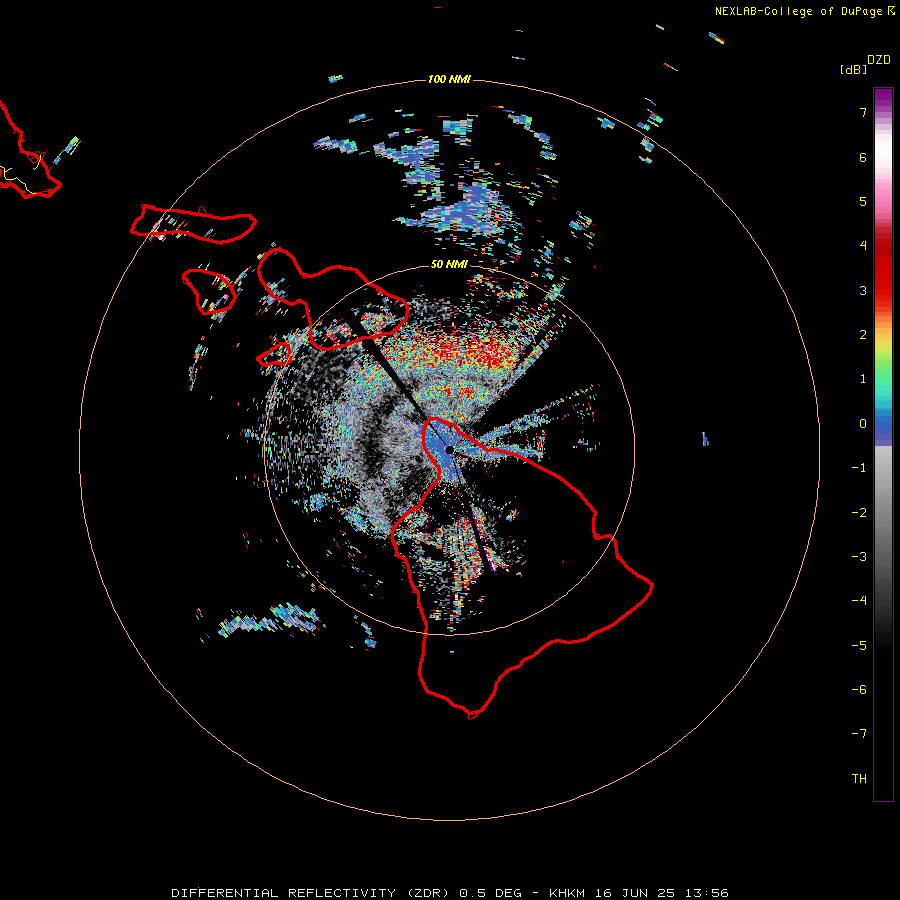This screenshot has width=900, height=900.
Task: Click the -2 value on the color scale
Action: pyautogui.click(x=859, y=513)
